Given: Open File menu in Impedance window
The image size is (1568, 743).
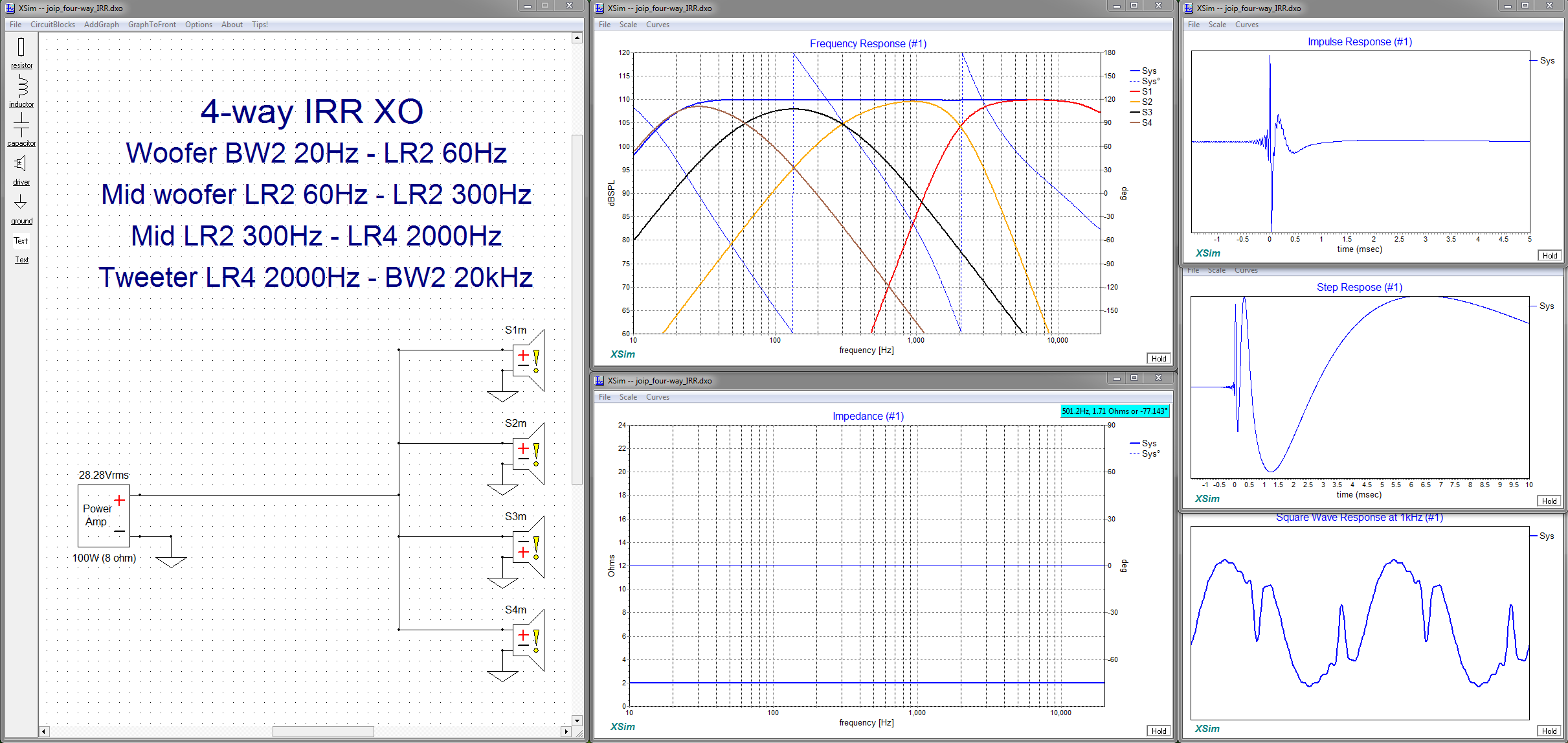Looking at the screenshot, I should [605, 397].
